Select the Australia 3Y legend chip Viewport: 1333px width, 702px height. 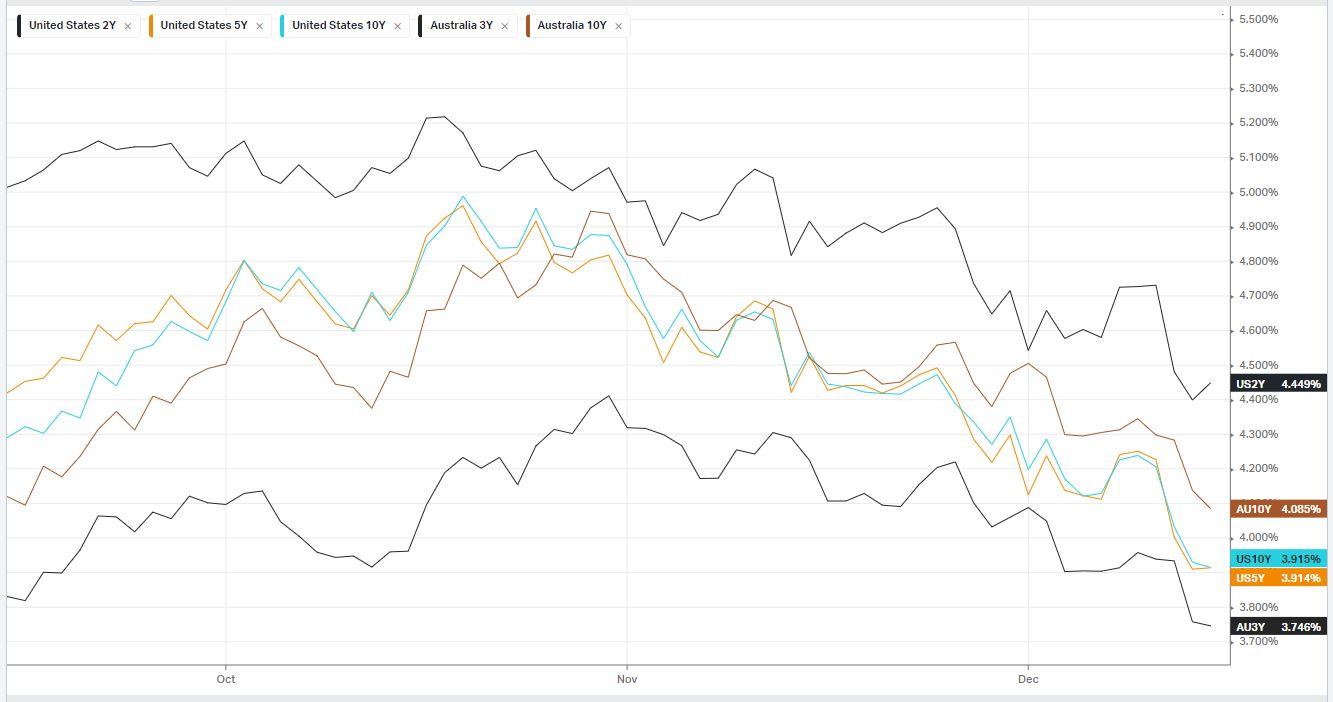pos(461,26)
